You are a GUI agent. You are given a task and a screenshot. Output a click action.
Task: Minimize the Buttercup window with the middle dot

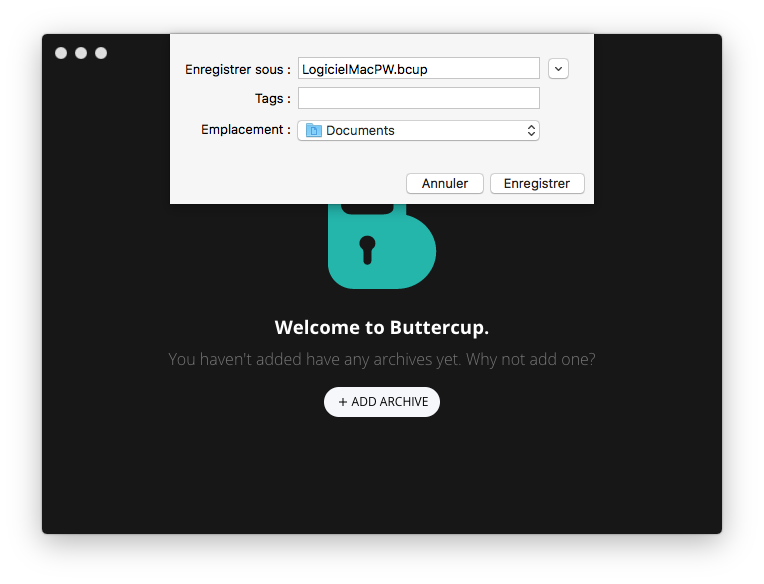pos(81,53)
